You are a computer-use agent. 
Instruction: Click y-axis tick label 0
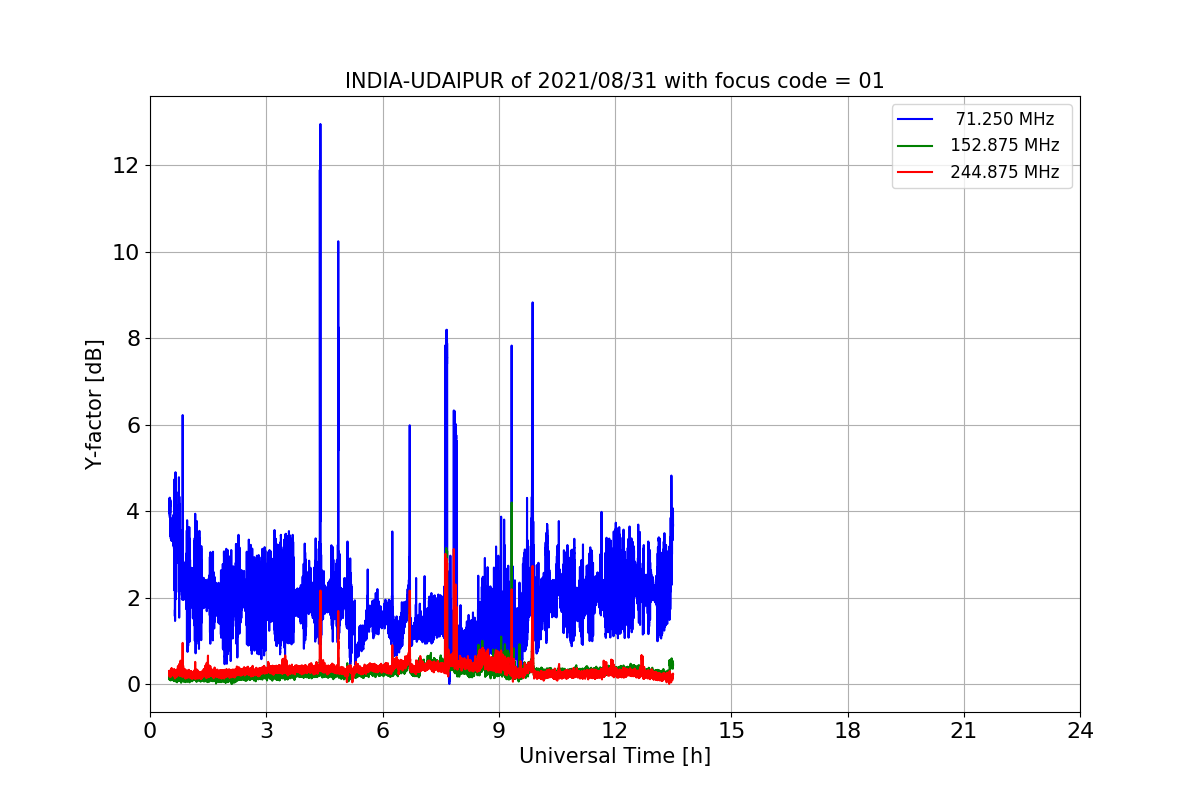click(132, 685)
